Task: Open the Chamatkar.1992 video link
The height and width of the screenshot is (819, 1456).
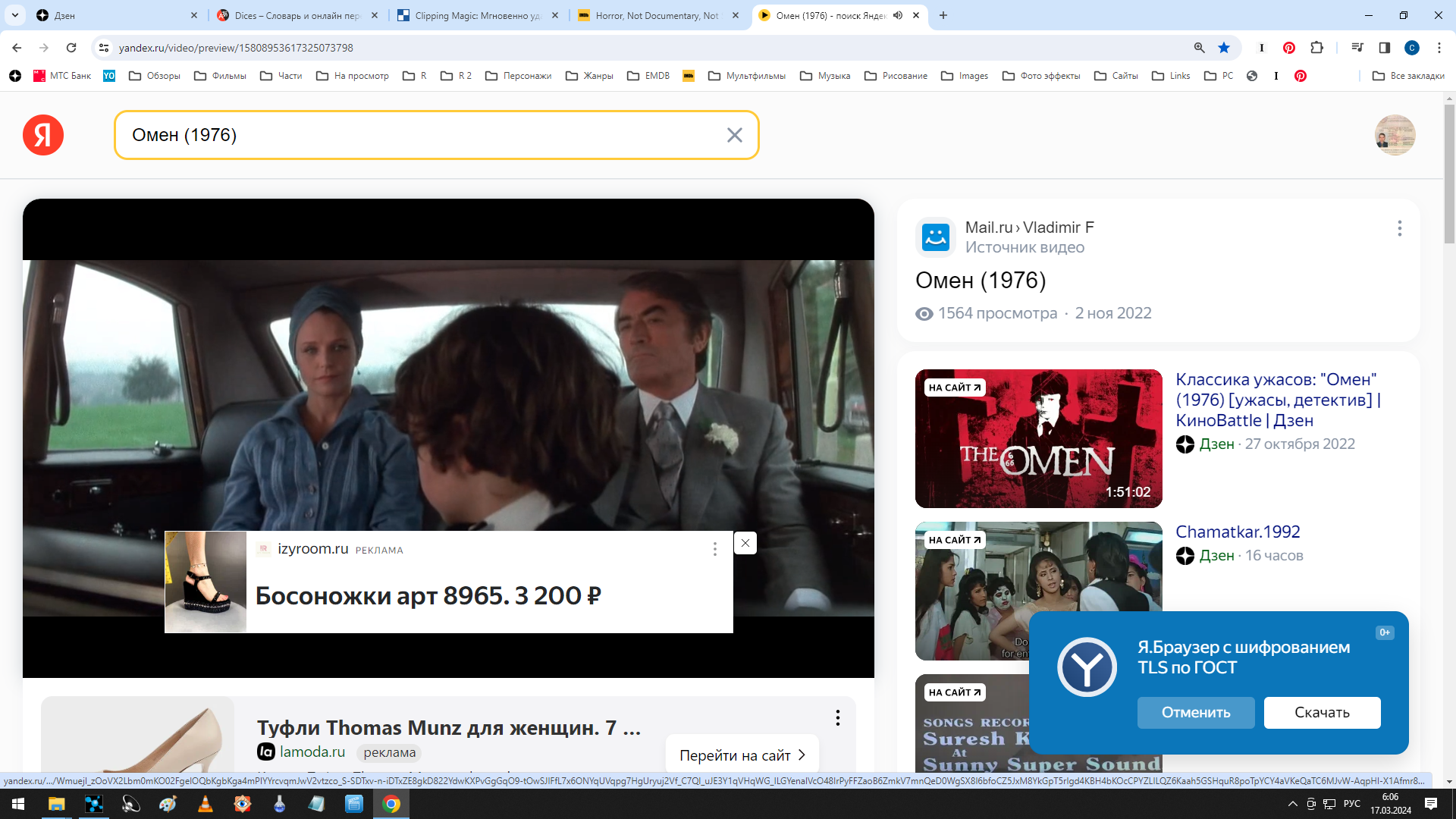Action: pos(1238,532)
